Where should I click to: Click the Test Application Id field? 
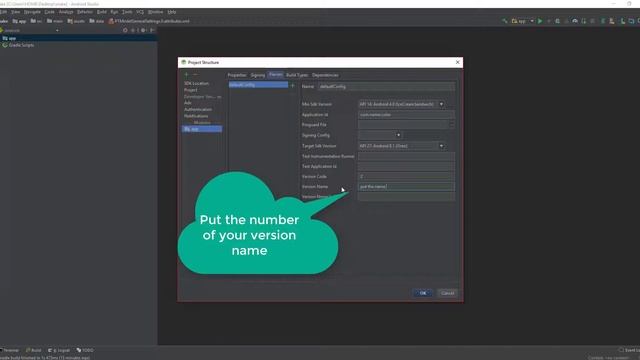[406, 167]
